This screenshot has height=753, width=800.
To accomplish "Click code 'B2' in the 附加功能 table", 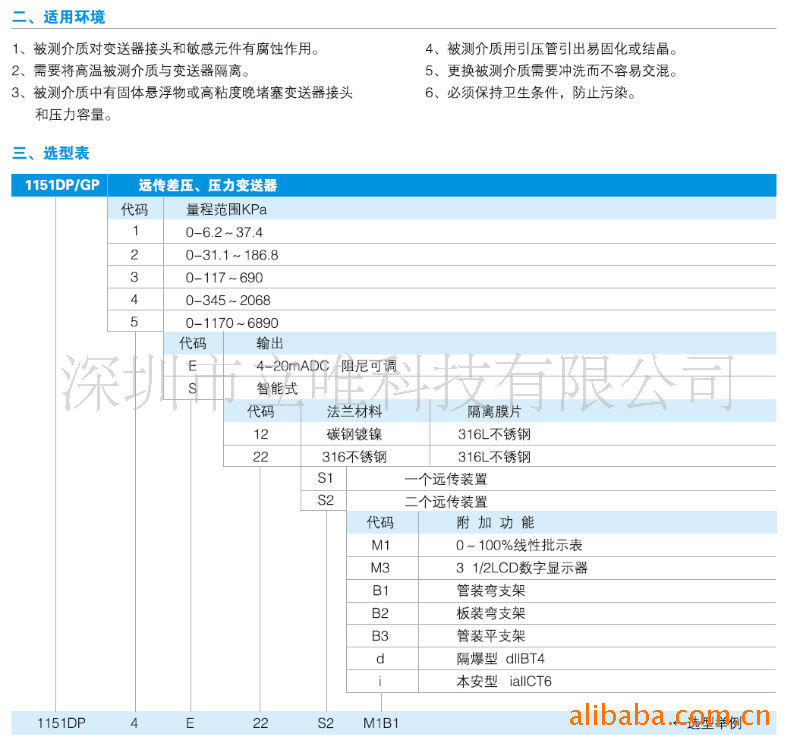I will [380, 613].
